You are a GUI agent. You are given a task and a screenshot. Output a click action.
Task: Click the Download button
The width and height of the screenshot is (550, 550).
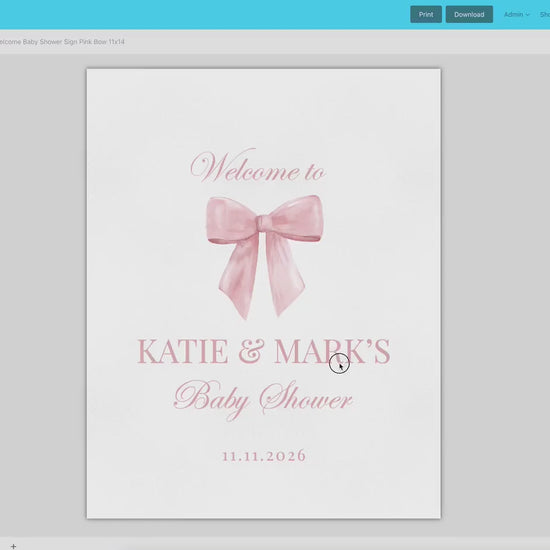pos(469,14)
